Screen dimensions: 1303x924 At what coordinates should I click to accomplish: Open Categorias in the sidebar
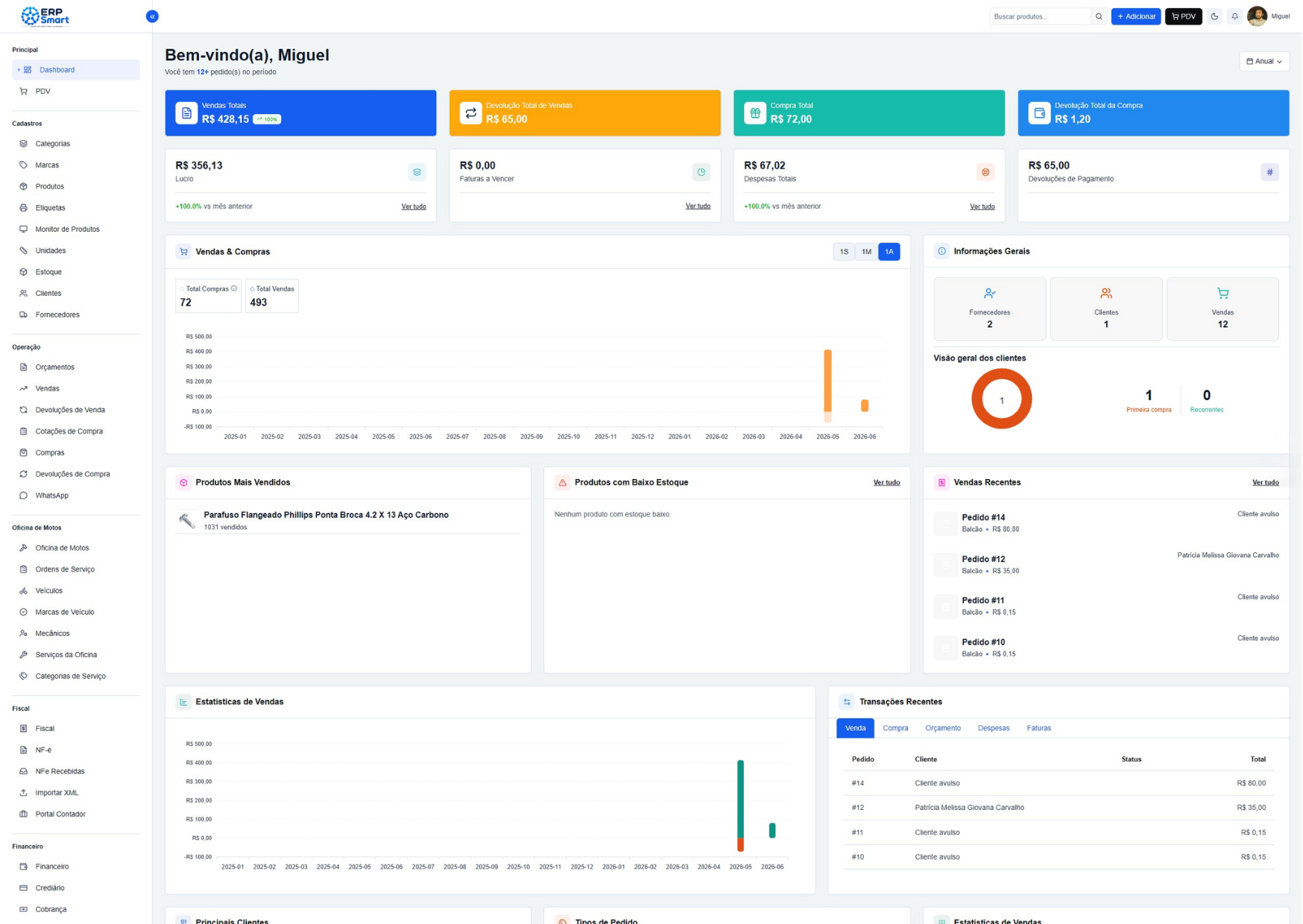[76, 144]
